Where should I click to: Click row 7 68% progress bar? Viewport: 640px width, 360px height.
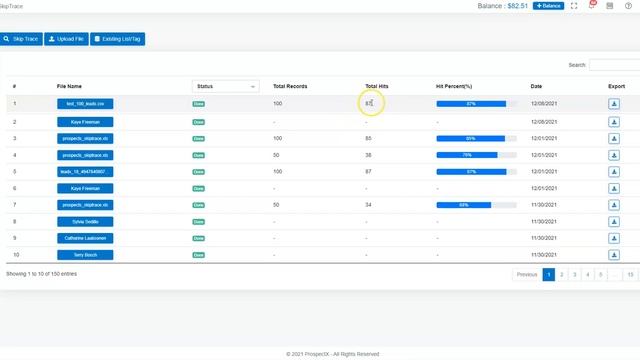(476, 205)
